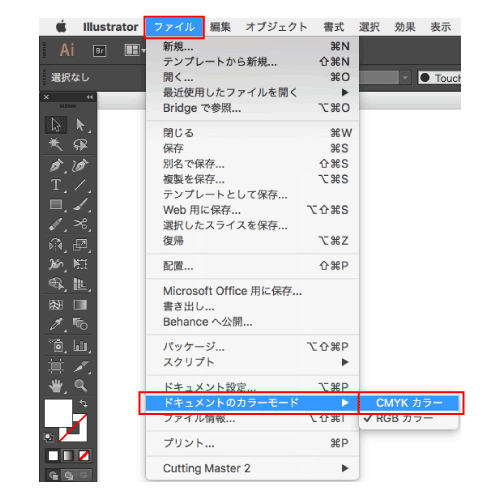Reset to default fill and stroke
500x500 pixels.
point(49,437)
